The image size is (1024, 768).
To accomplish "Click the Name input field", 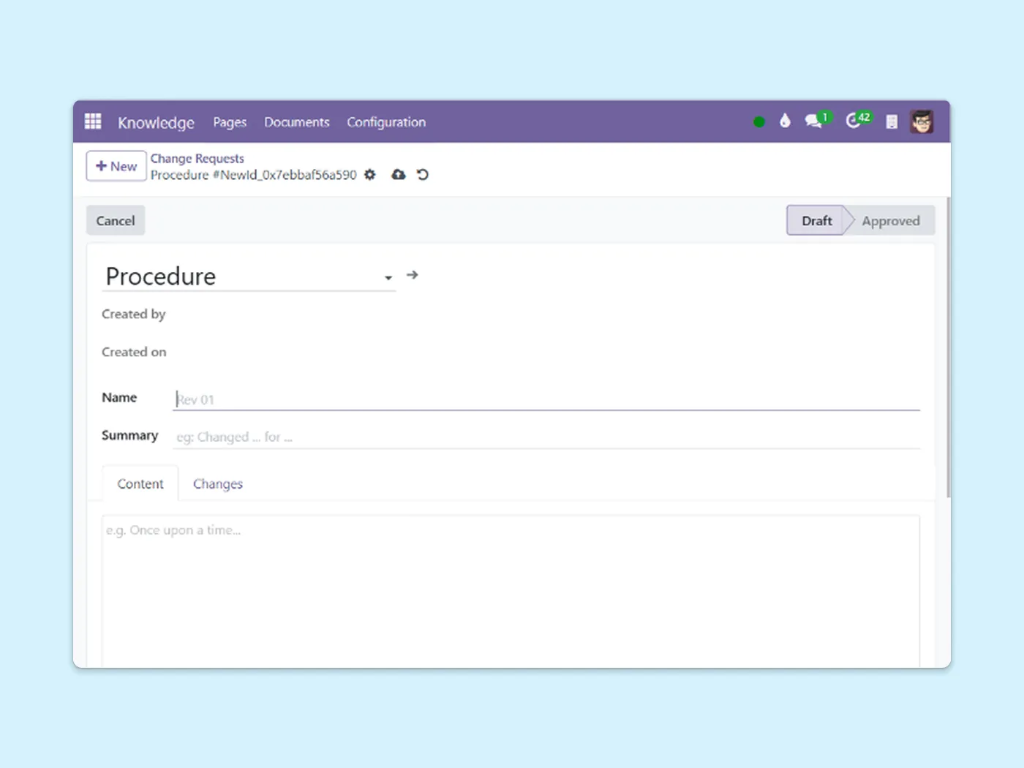I will pos(546,399).
